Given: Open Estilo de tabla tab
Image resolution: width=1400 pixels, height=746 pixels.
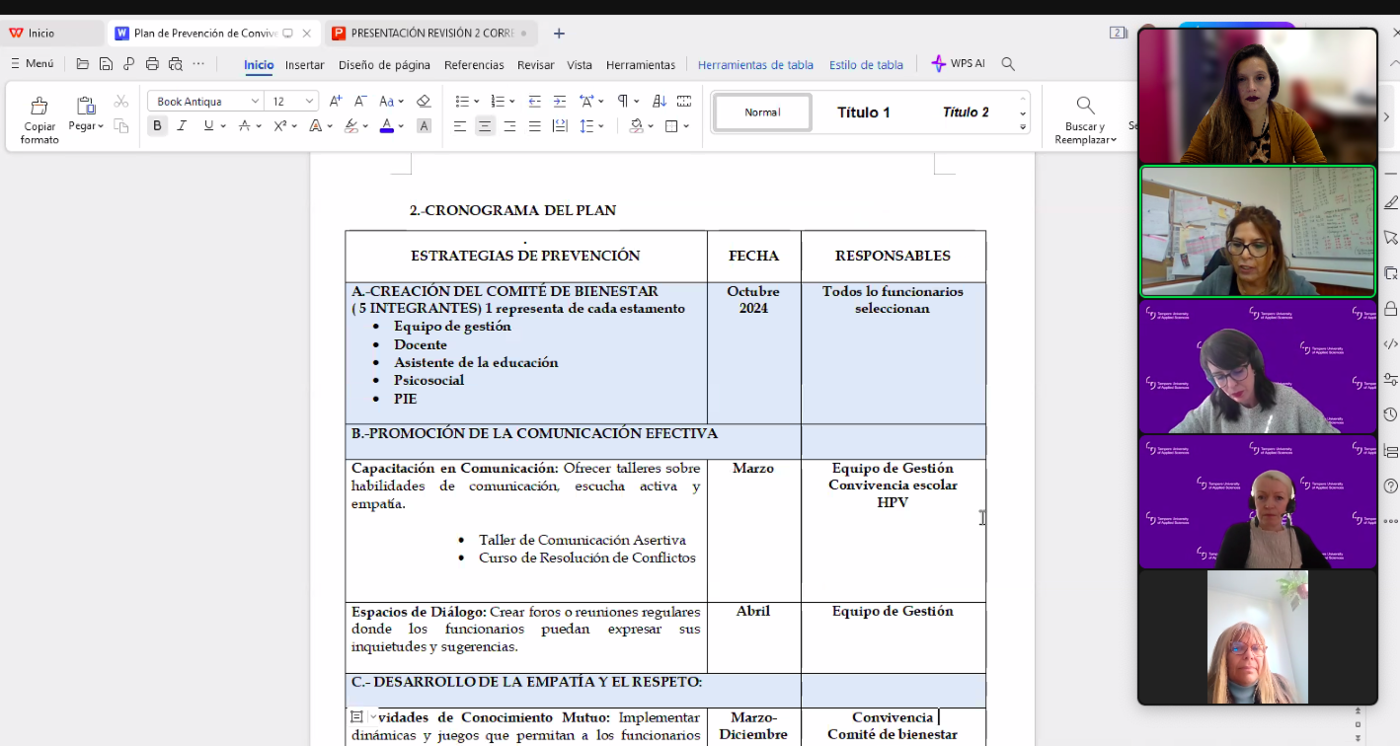Looking at the screenshot, I should (x=866, y=65).
